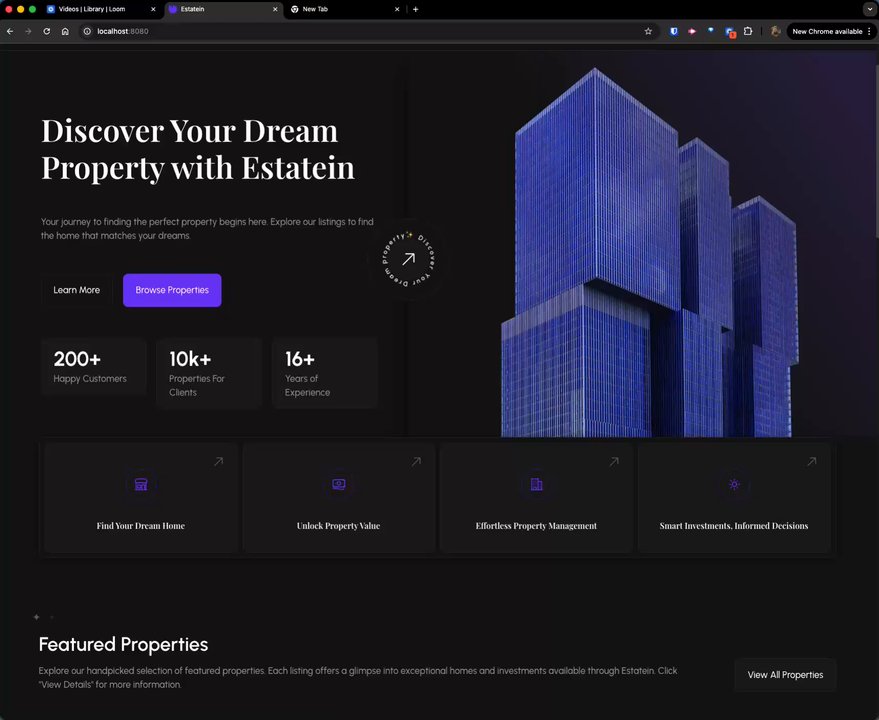The width and height of the screenshot is (879, 720).
Task: Open arrow on Smart Investments card
Action: coord(812,461)
